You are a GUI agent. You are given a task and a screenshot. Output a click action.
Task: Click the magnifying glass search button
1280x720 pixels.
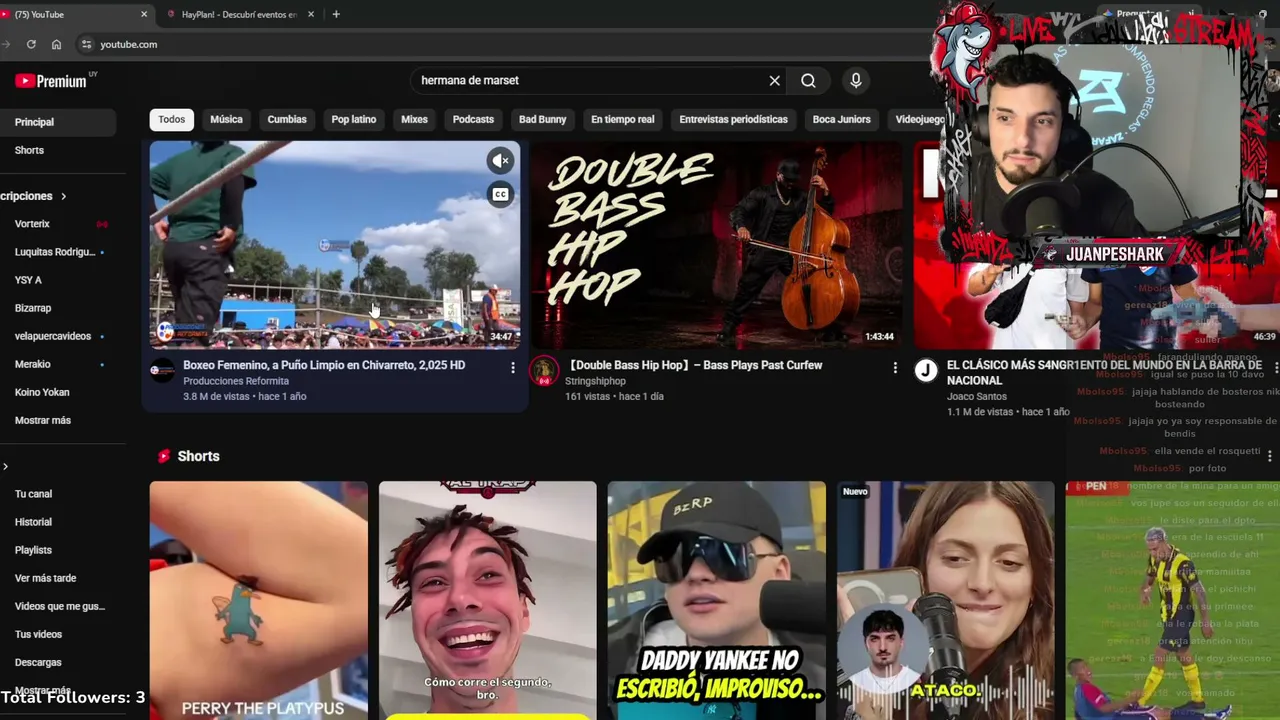[x=808, y=81]
